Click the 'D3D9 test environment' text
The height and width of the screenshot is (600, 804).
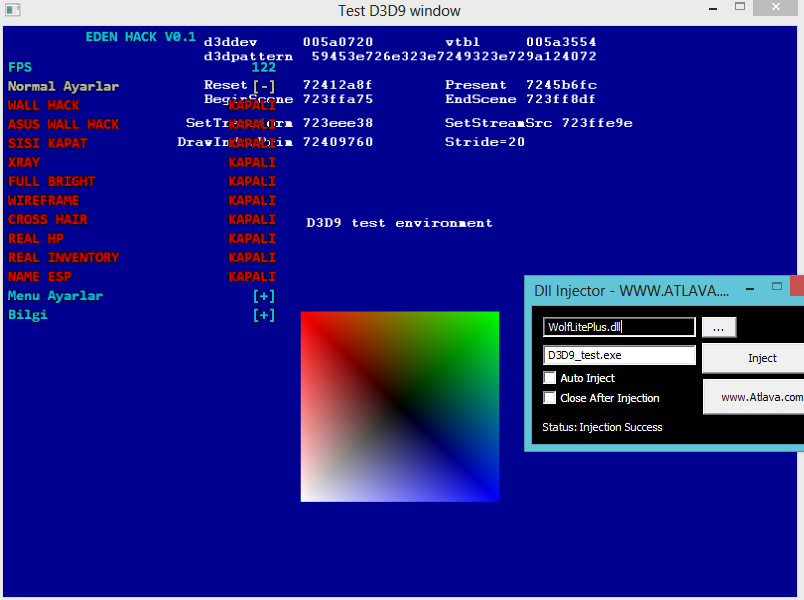coord(399,223)
